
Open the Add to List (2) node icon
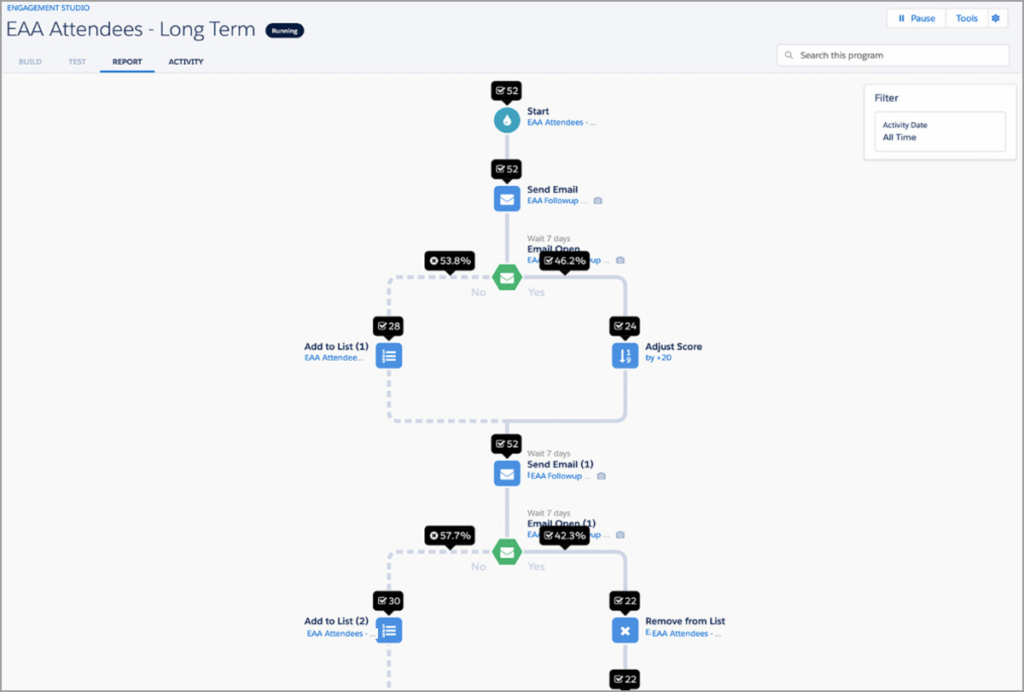click(x=389, y=629)
